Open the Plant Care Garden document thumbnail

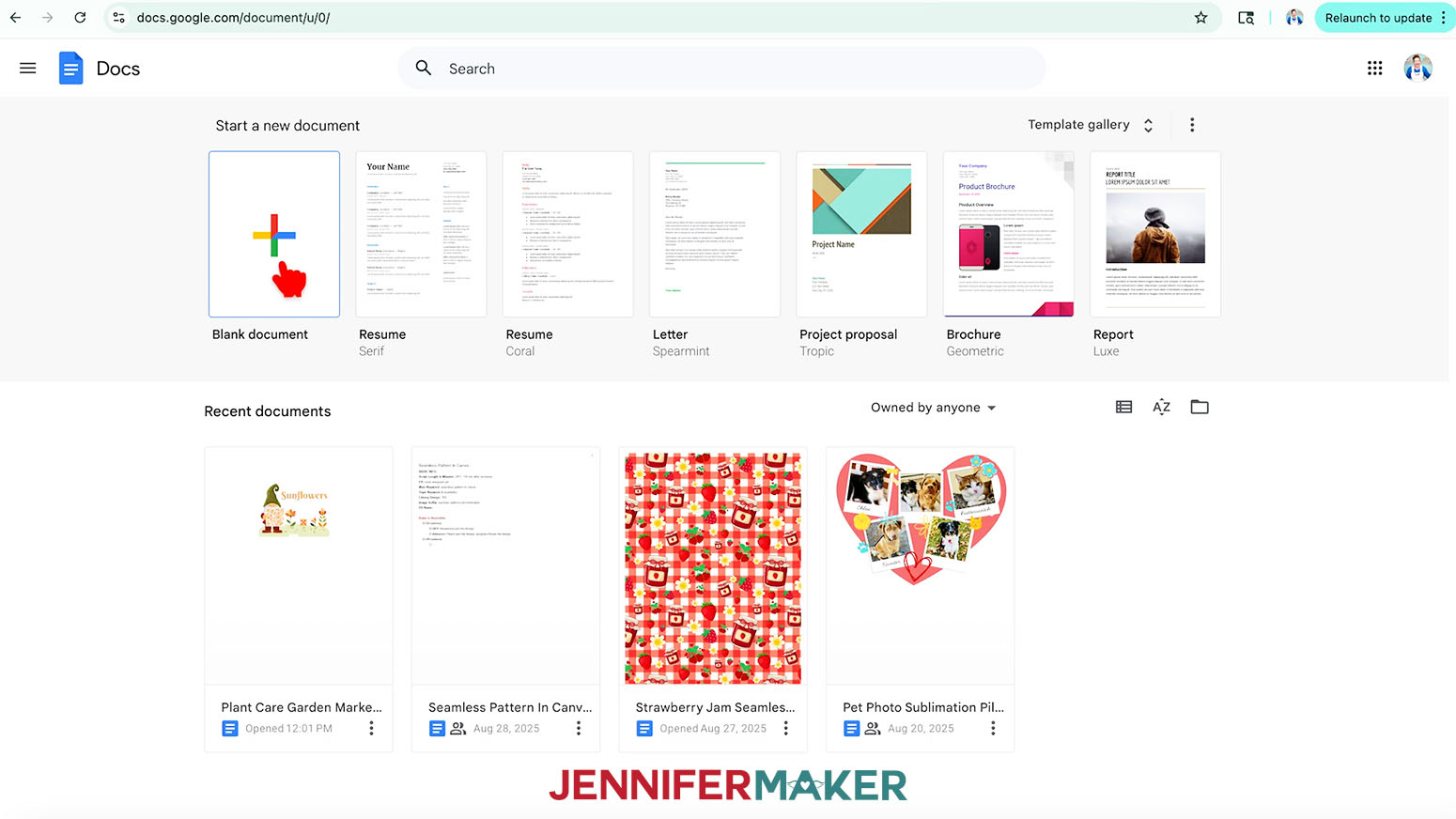pyautogui.click(x=299, y=566)
